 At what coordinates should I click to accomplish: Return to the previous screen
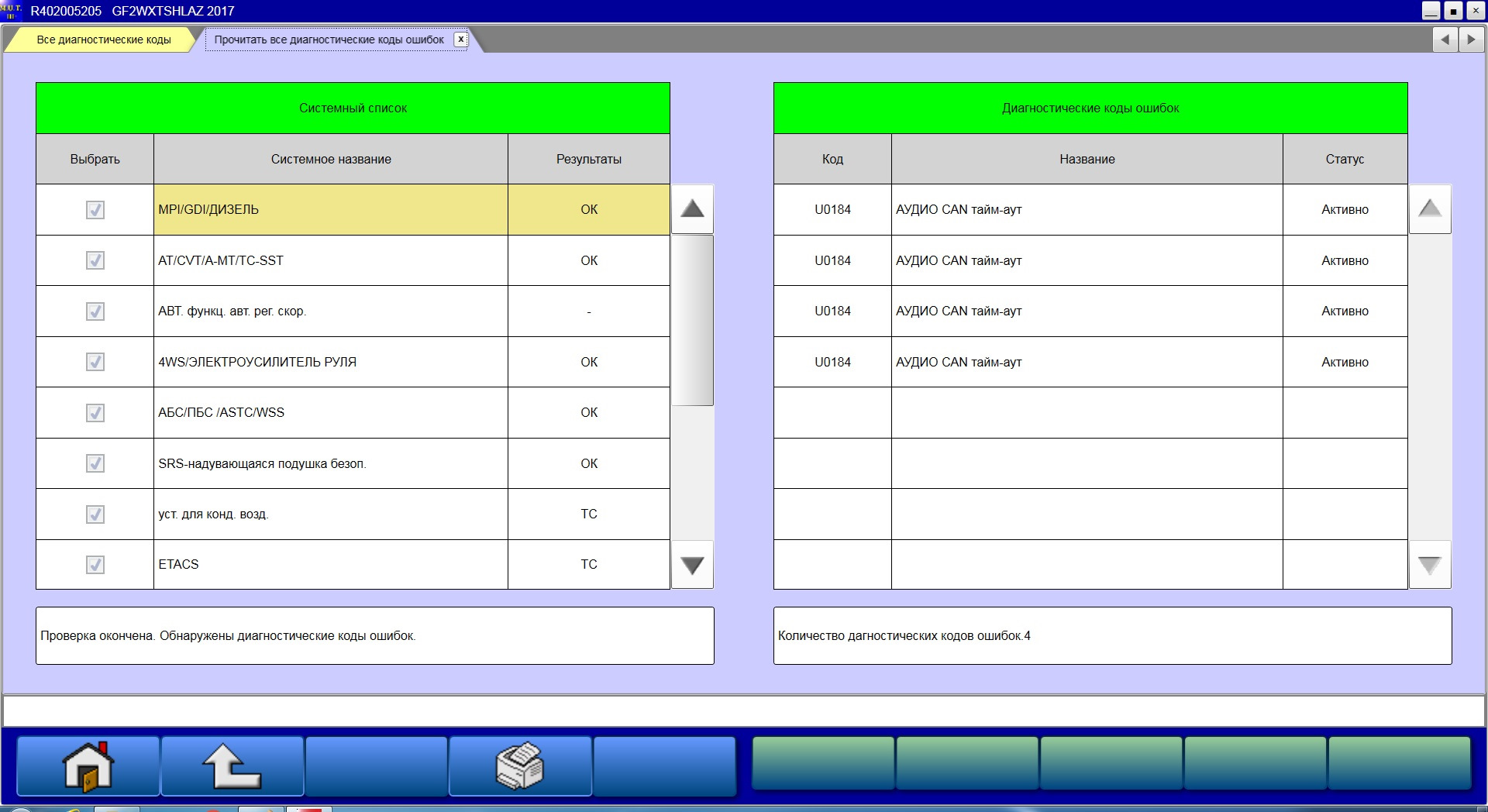pos(232,766)
